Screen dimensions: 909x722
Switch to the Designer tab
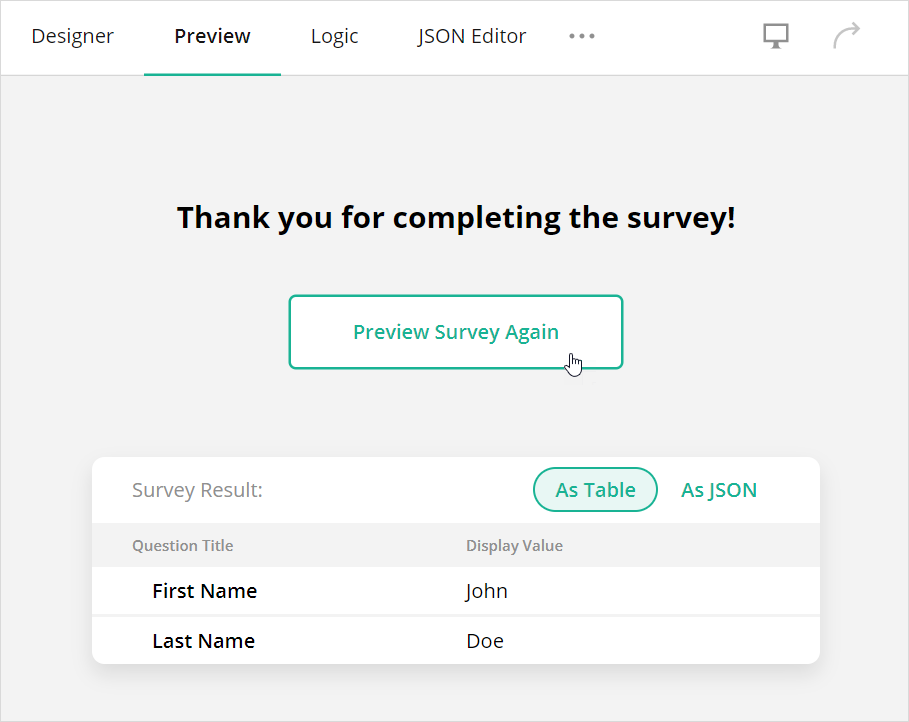[x=72, y=36]
